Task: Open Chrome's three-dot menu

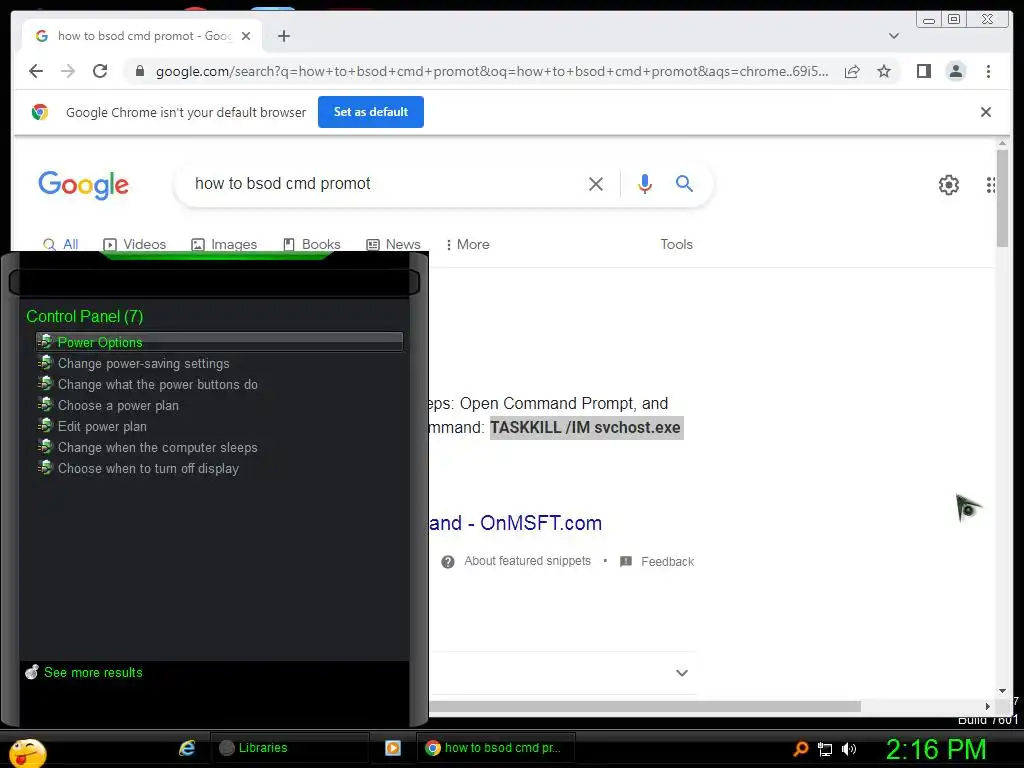Action: [x=988, y=71]
